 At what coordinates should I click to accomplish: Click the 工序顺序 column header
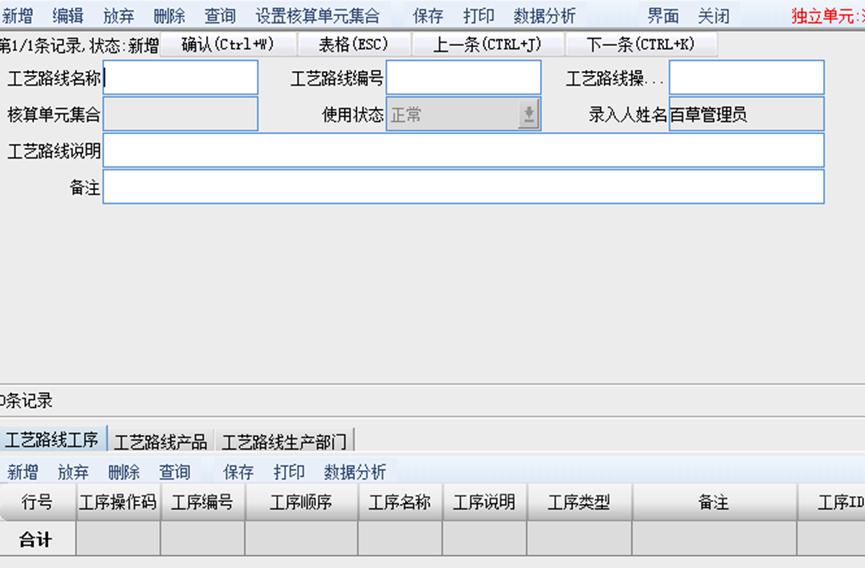coord(301,502)
